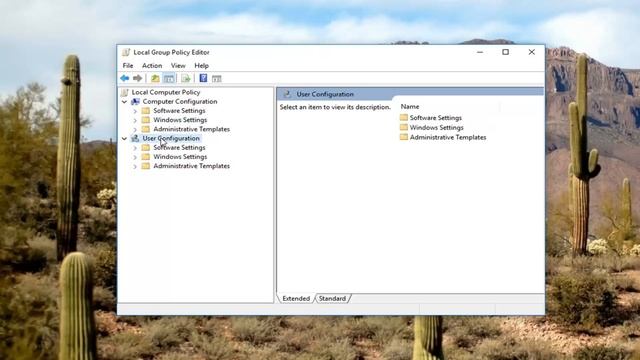Click the Up one level folder icon

[155, 78]
